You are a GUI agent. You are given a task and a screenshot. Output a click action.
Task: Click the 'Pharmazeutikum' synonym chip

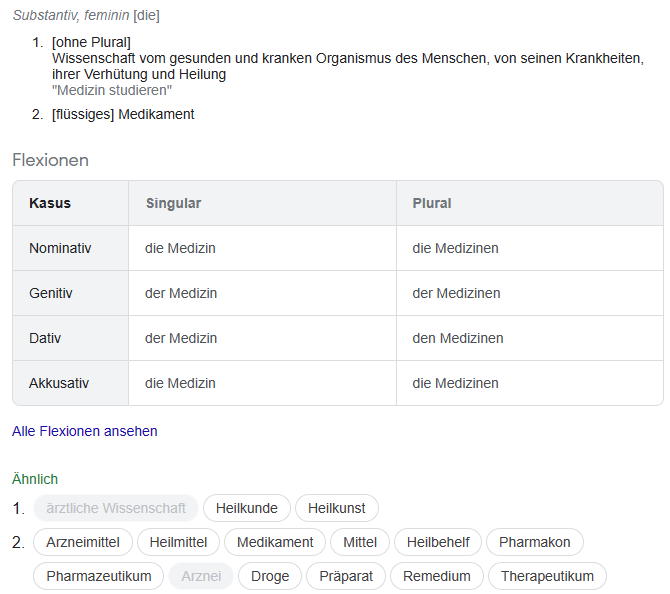(99, 576)
